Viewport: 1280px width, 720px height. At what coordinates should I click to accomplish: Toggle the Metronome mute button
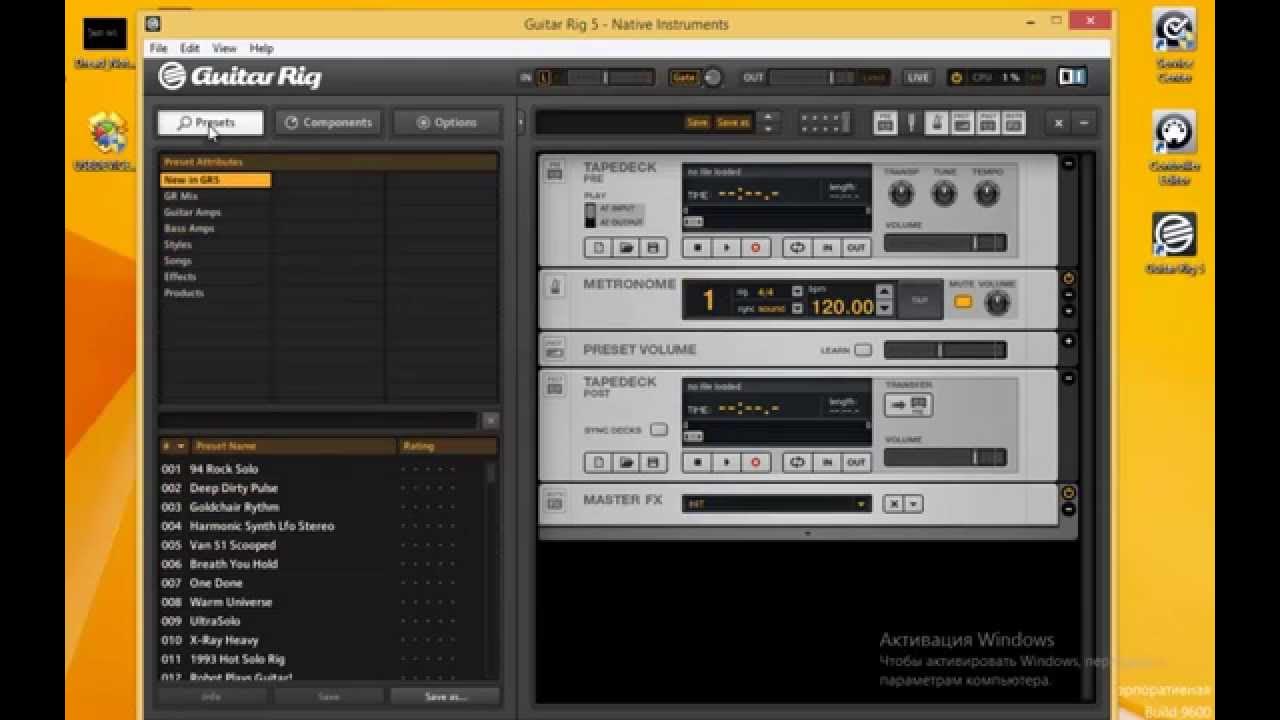click(x=963, y=302)
